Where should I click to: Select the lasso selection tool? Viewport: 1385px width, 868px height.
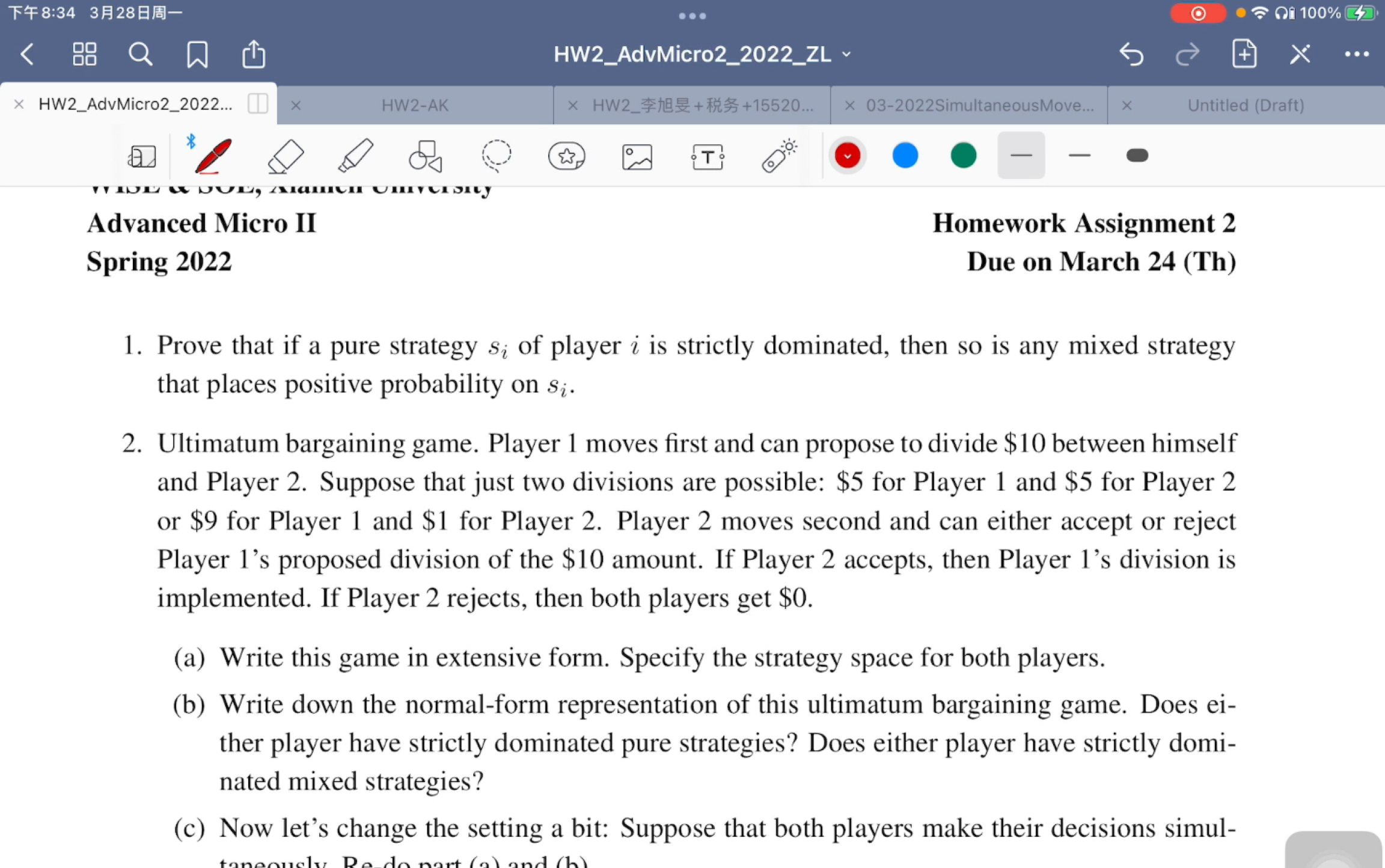click(x=497, y=155)
